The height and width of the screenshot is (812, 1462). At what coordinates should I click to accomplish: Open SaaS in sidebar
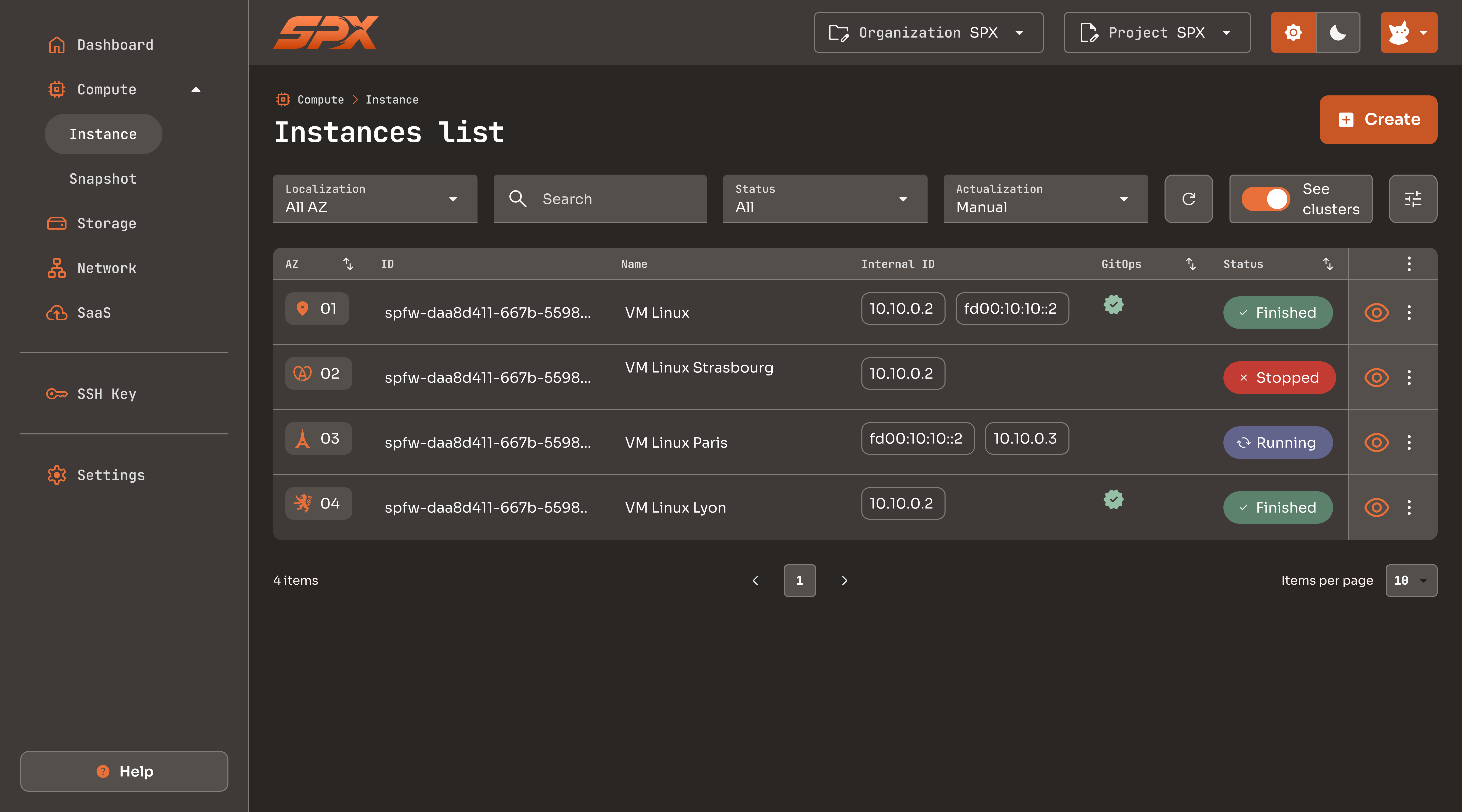[94, 313]
